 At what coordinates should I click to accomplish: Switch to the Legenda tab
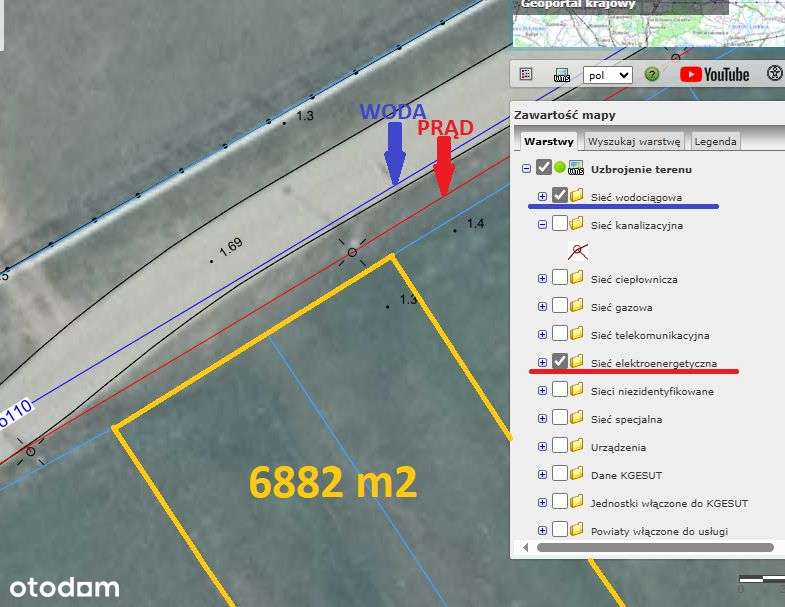coord(715,141)
